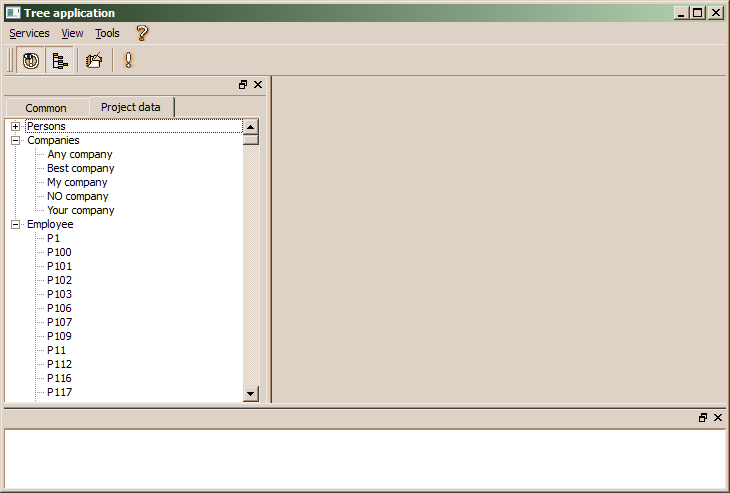This screenshot has height=493, width=730.
Task: Click the question mark help icon
Action: pos(142,33)
